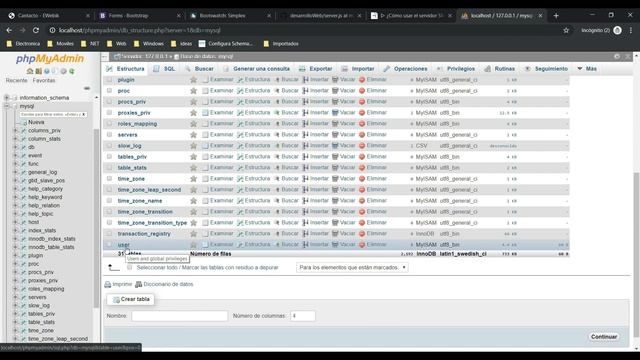Check the servers table checkbox
Image resolution: width=640 pixels, height=360 pixels.
tap(109, 134)
